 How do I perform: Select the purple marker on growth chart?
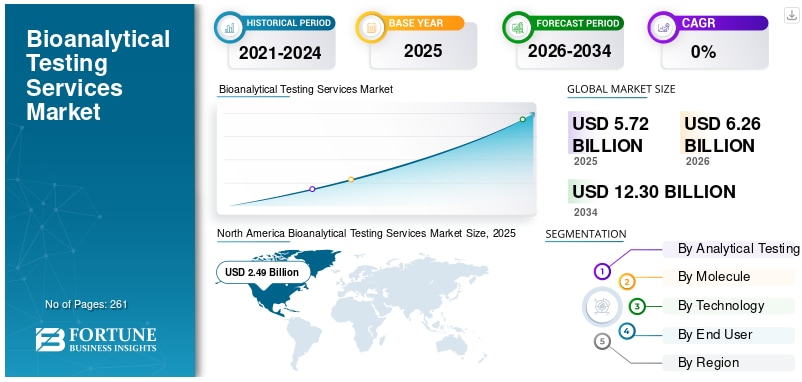(313, 189)
